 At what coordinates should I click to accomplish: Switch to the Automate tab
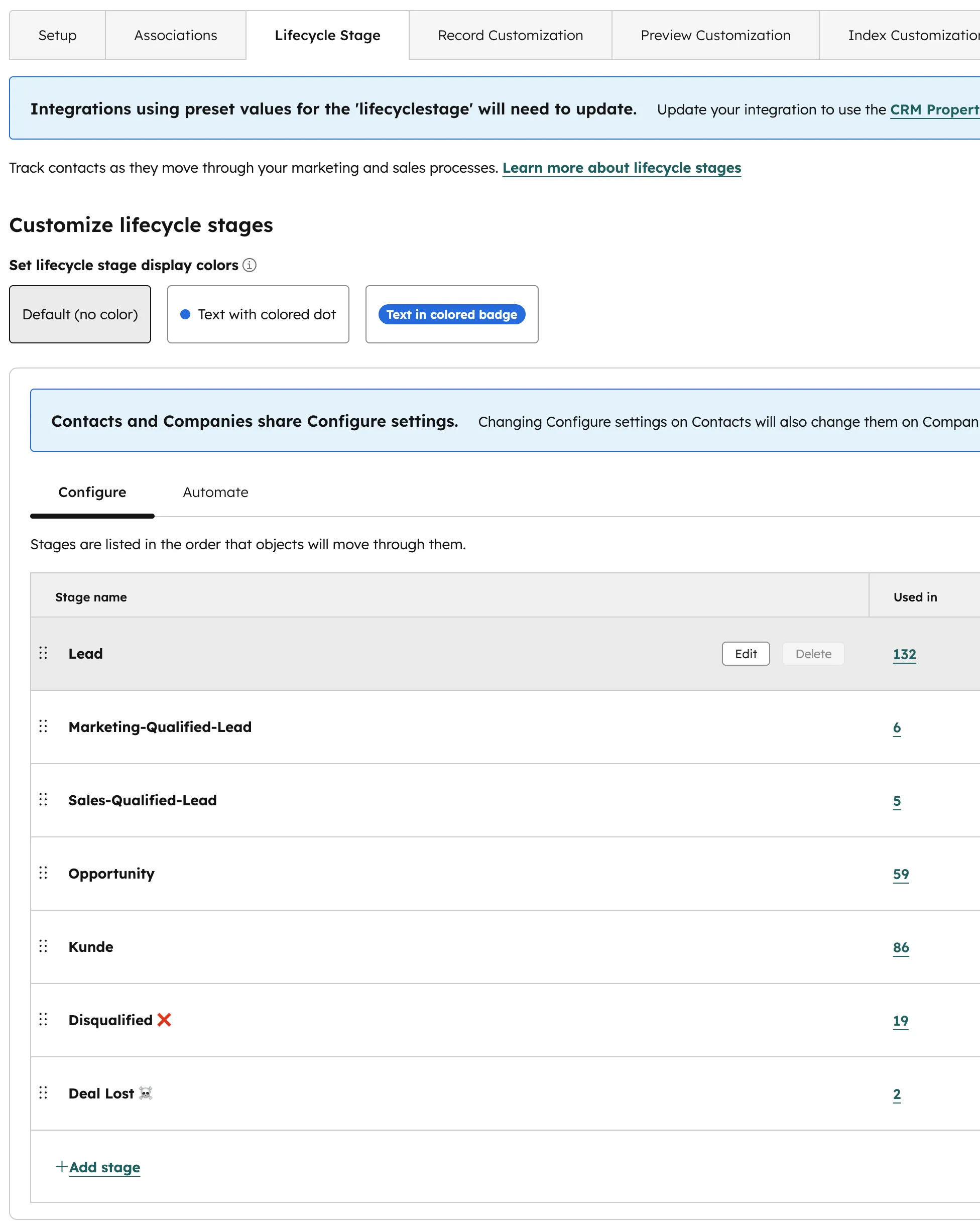[x=215, y=492]
